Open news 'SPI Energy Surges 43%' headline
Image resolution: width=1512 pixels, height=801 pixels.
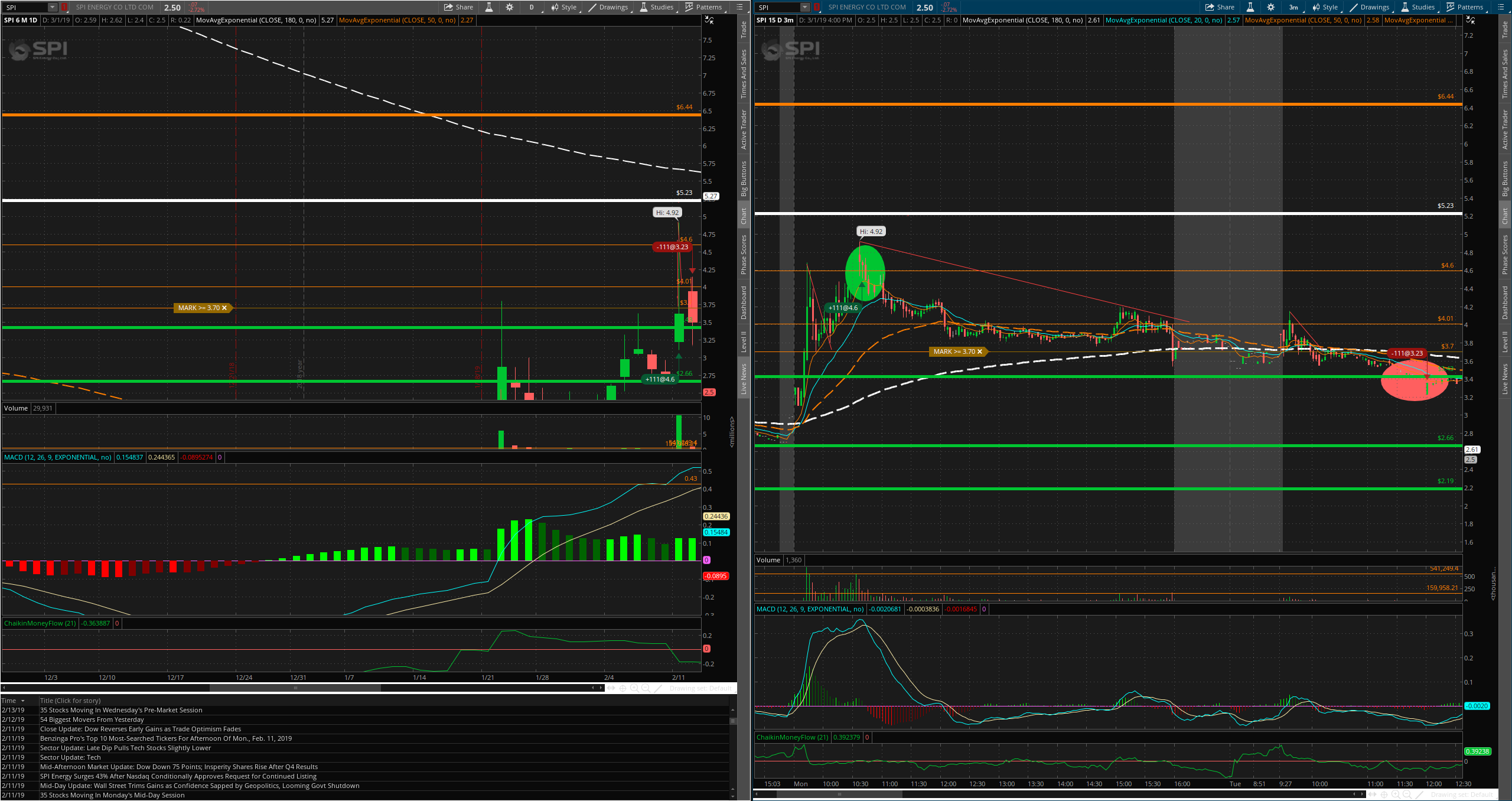pyautogui.click(x=178, y=776)
